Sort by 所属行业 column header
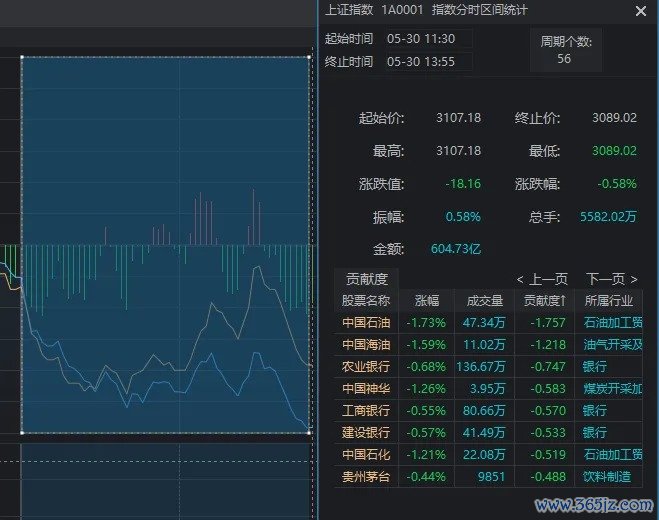 [609, 301]
